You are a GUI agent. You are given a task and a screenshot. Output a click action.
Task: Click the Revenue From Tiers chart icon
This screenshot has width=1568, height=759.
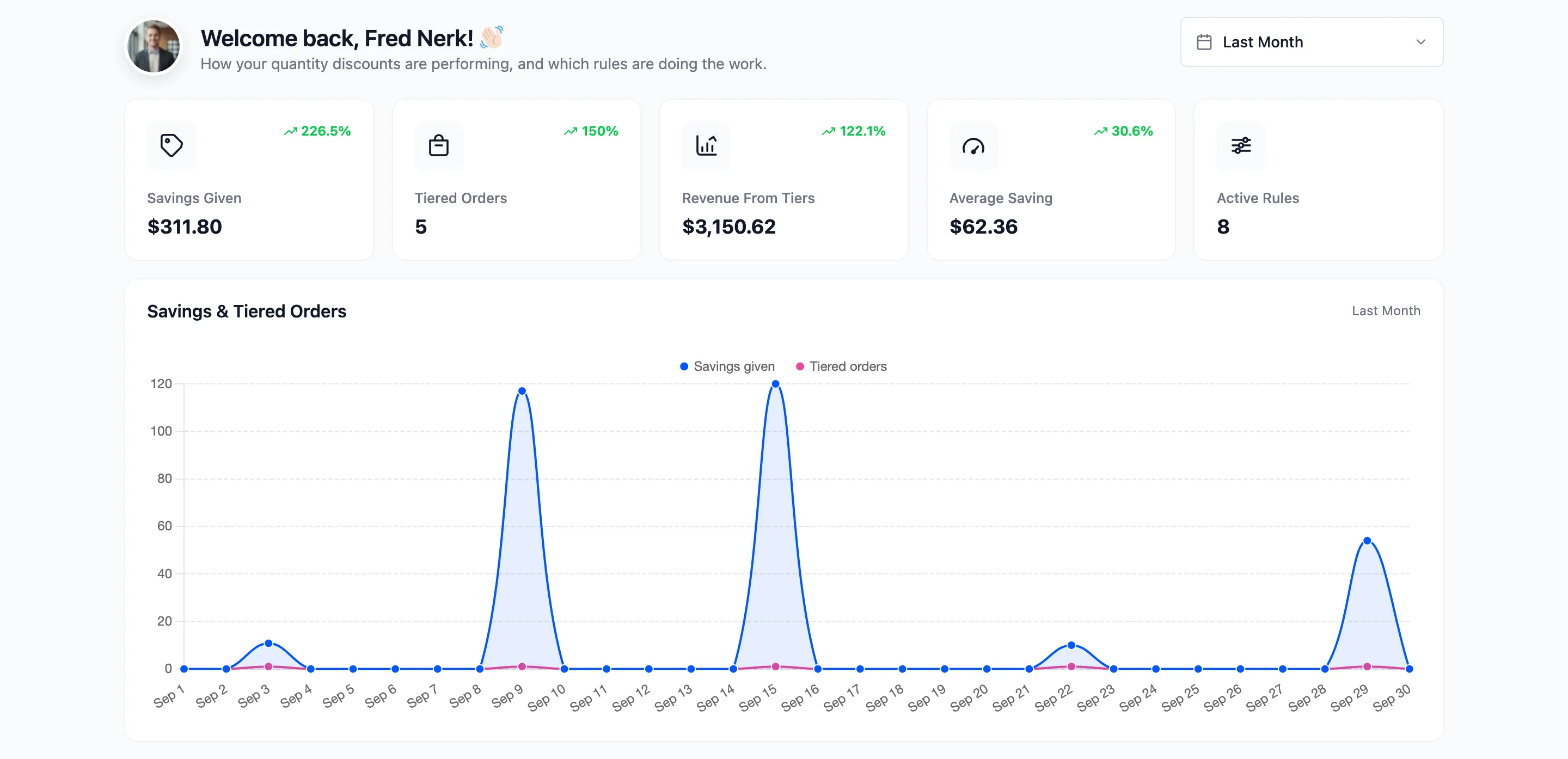click(x=706, y=145)
